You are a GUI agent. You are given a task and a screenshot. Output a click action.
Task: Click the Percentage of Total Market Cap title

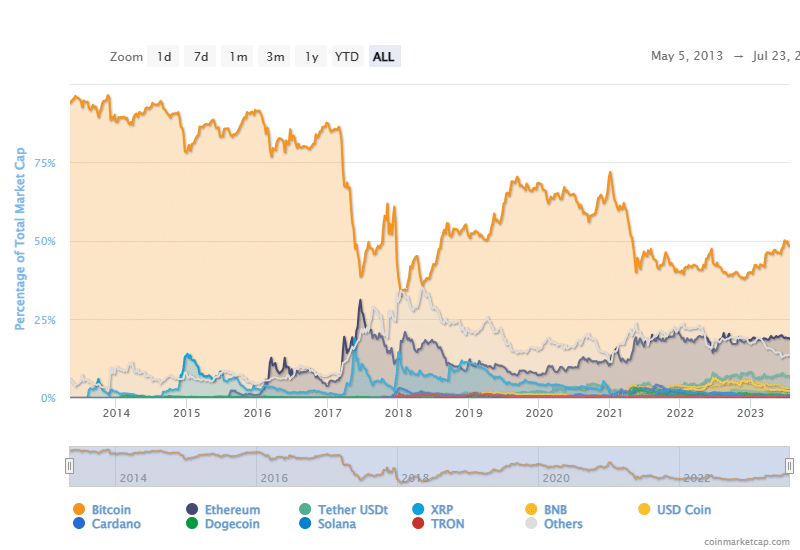point(20,239)
